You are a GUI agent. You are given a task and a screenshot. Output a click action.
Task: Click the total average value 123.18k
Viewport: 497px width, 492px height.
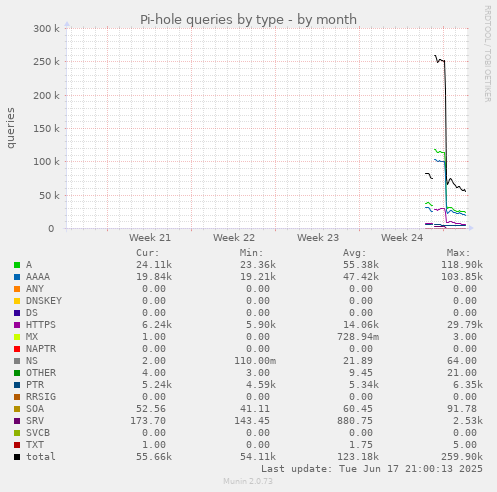click(358, 457)
